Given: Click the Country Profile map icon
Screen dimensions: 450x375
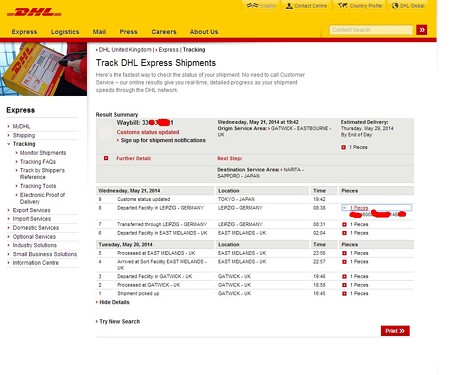Looking at the screenshot, I should (343, 6).
